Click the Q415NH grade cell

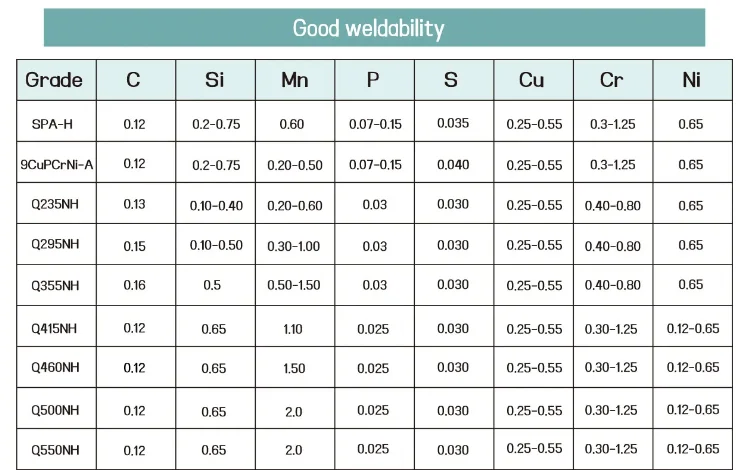click(x=55, y=328)
